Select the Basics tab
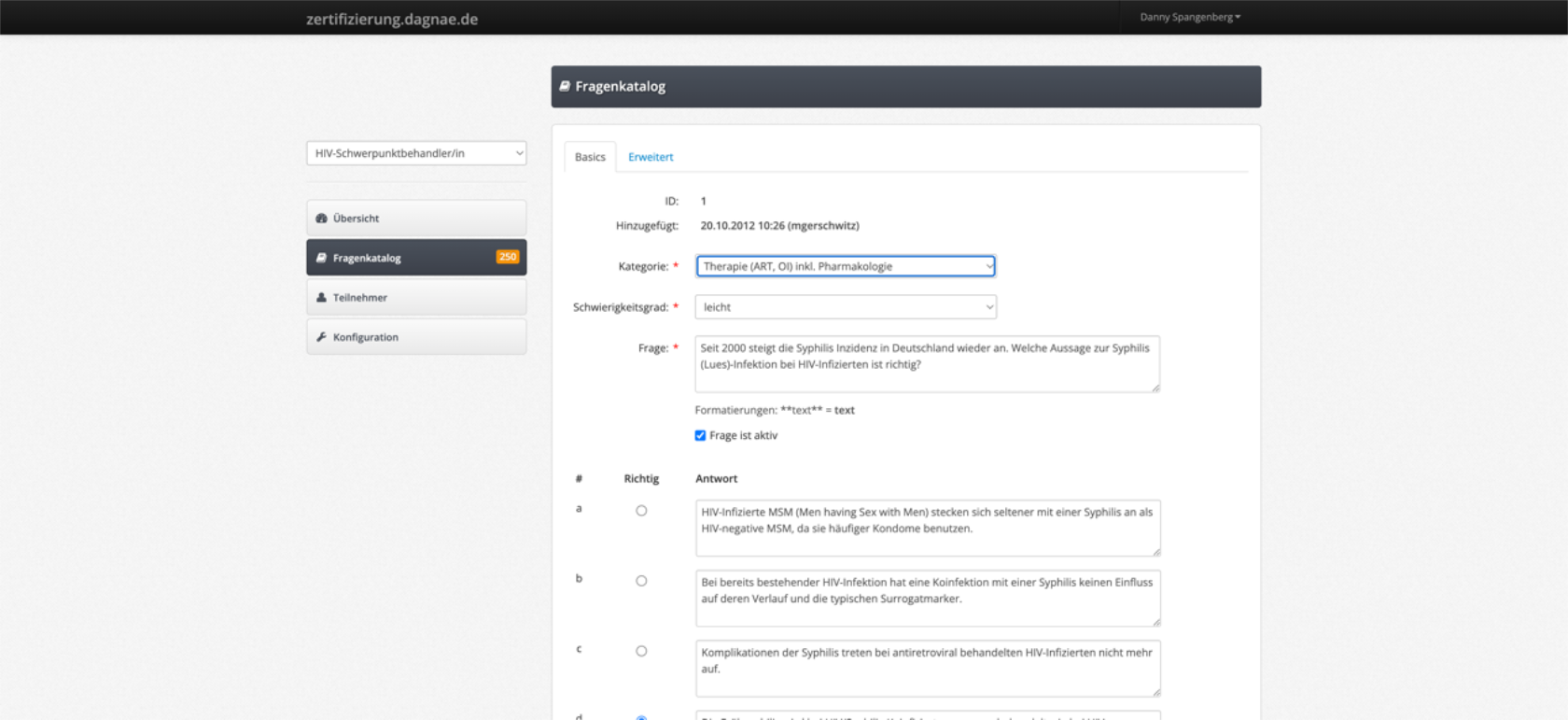This screenshot has height=720, width=1568. coord(590,157)
